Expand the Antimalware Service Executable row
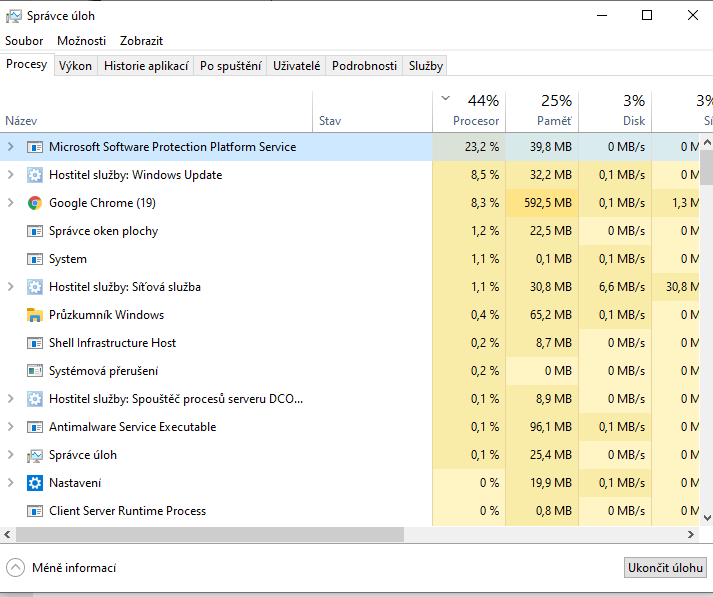The width and height of the screenshot is (713, 597). click(11, 427)
